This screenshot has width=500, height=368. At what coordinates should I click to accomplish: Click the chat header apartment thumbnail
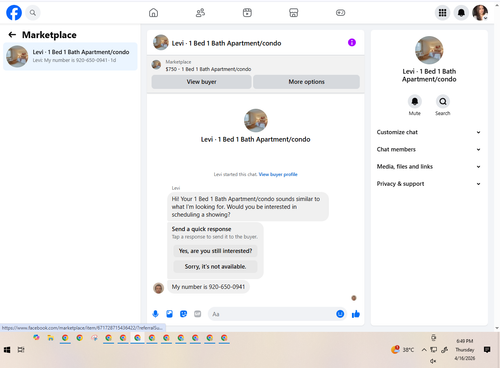tap(161, 42)
